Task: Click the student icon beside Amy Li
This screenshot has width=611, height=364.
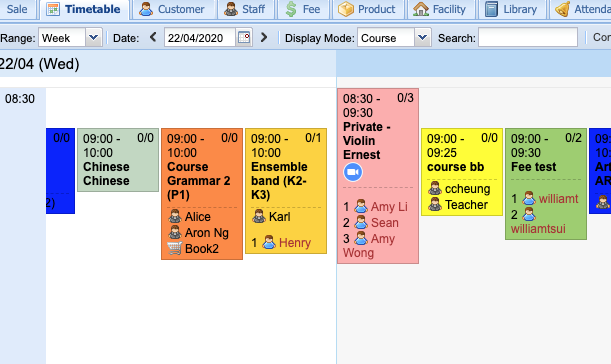Action: [x=361, y=207]
